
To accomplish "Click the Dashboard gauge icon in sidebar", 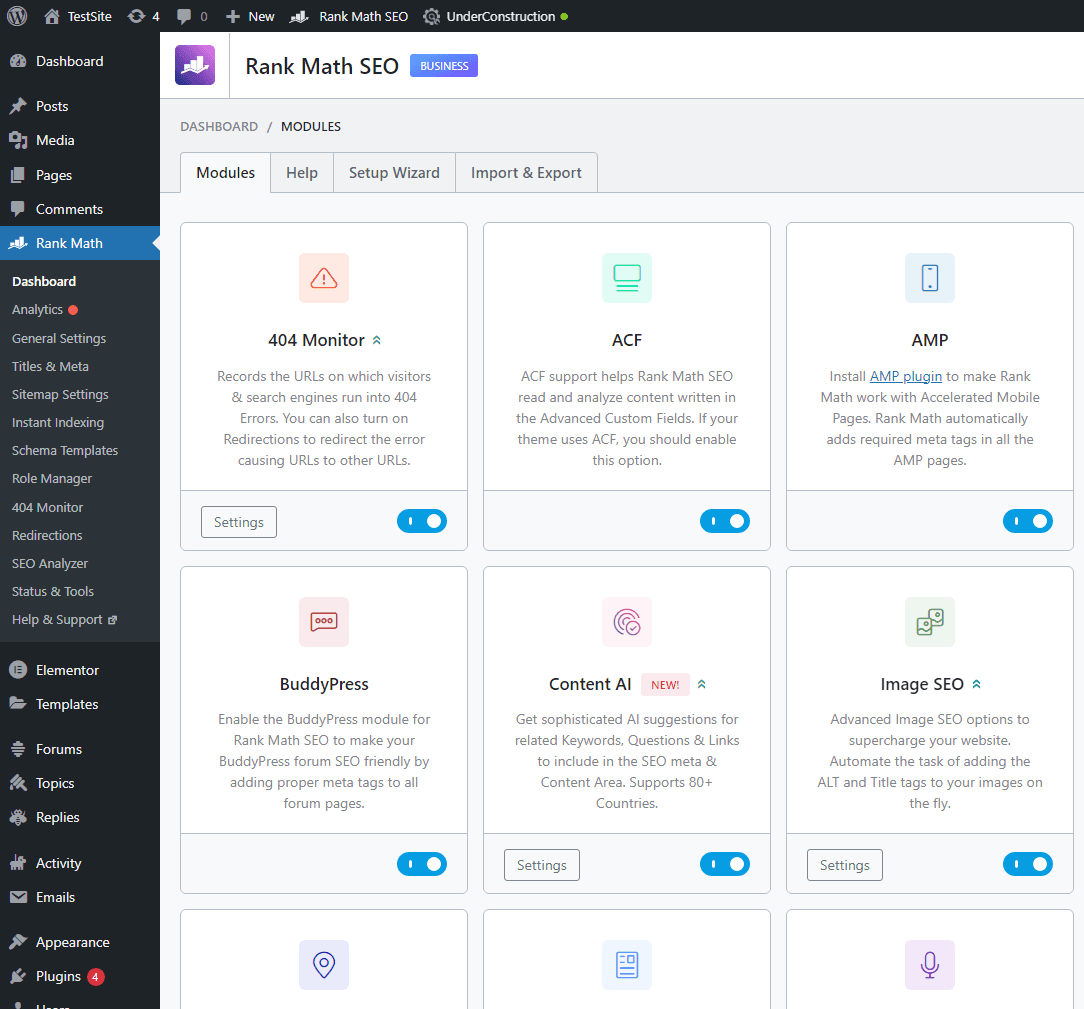I will (18, 62).
